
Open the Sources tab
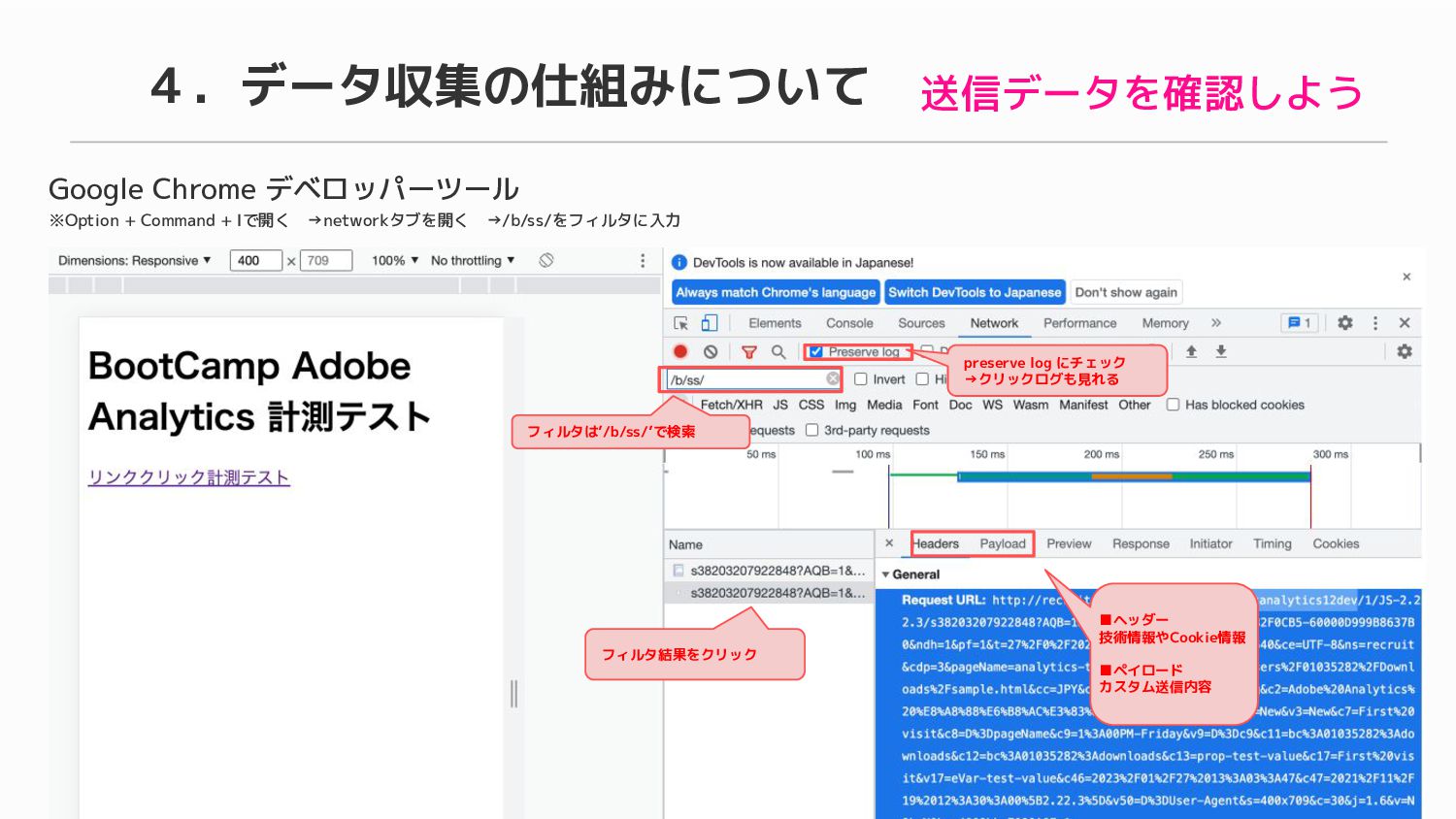coord(921,323)
